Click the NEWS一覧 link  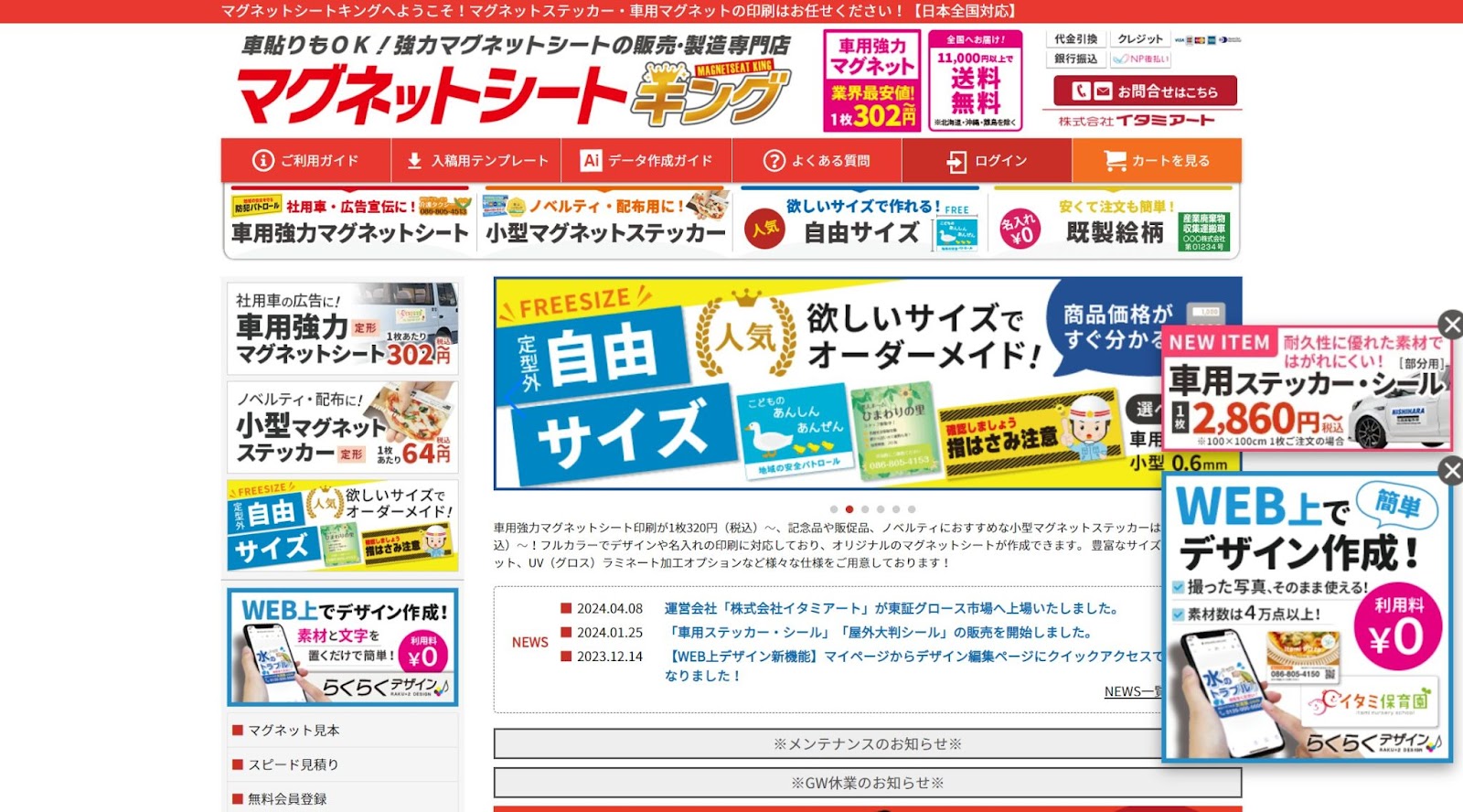(x=1133, y=691)
